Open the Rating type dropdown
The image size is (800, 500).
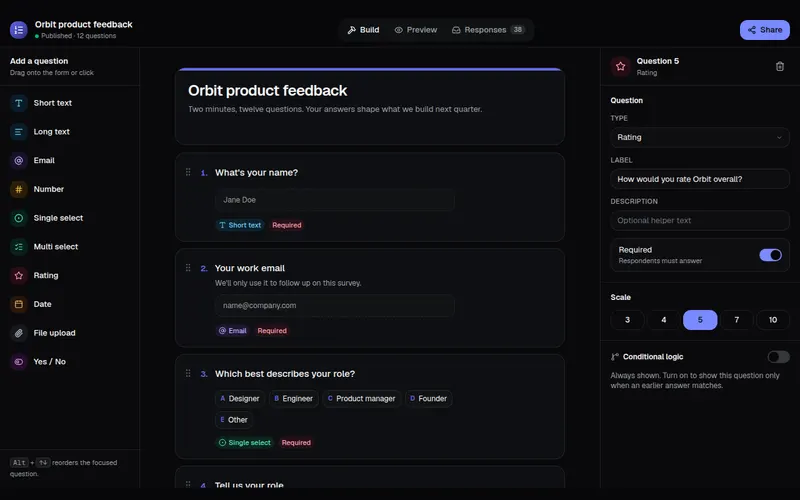coord(699,137)
